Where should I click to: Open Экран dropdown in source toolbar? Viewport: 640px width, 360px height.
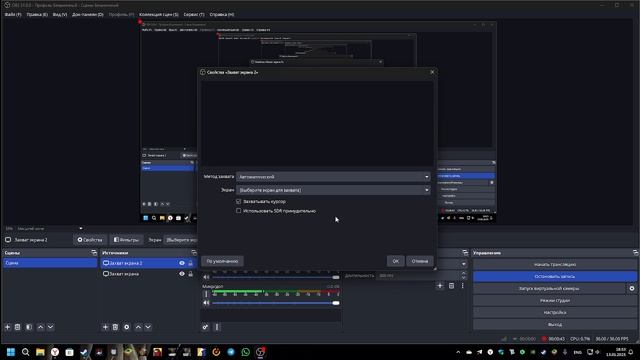click(x=181, y=240)
